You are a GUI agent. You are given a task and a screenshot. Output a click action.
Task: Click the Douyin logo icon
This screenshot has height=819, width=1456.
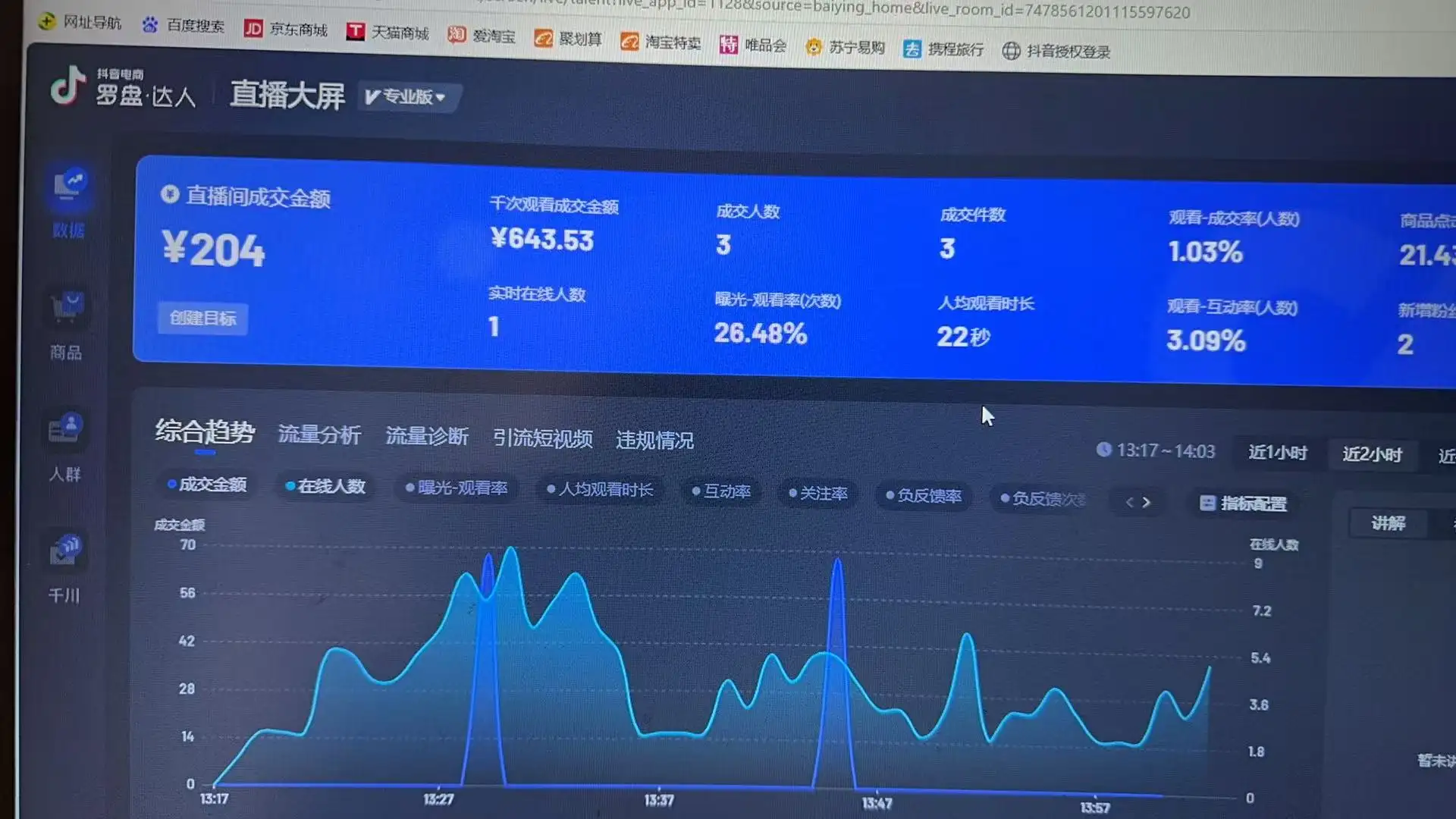point(67,85)
